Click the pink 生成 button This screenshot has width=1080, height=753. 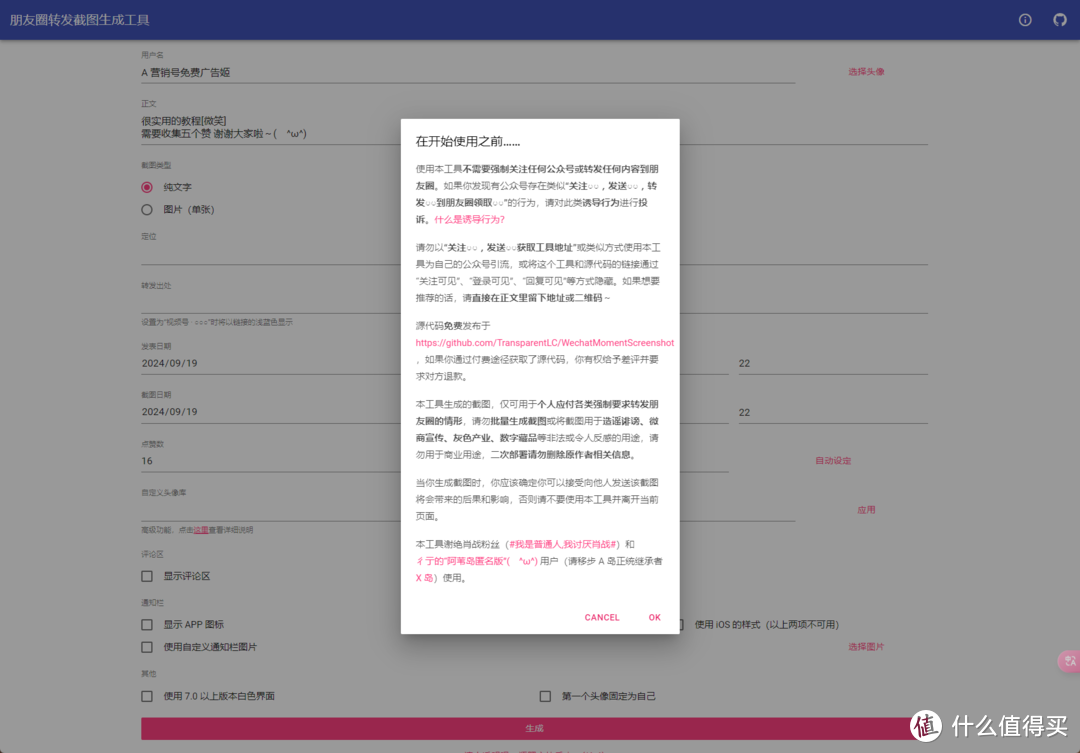[x=534, y=728]
